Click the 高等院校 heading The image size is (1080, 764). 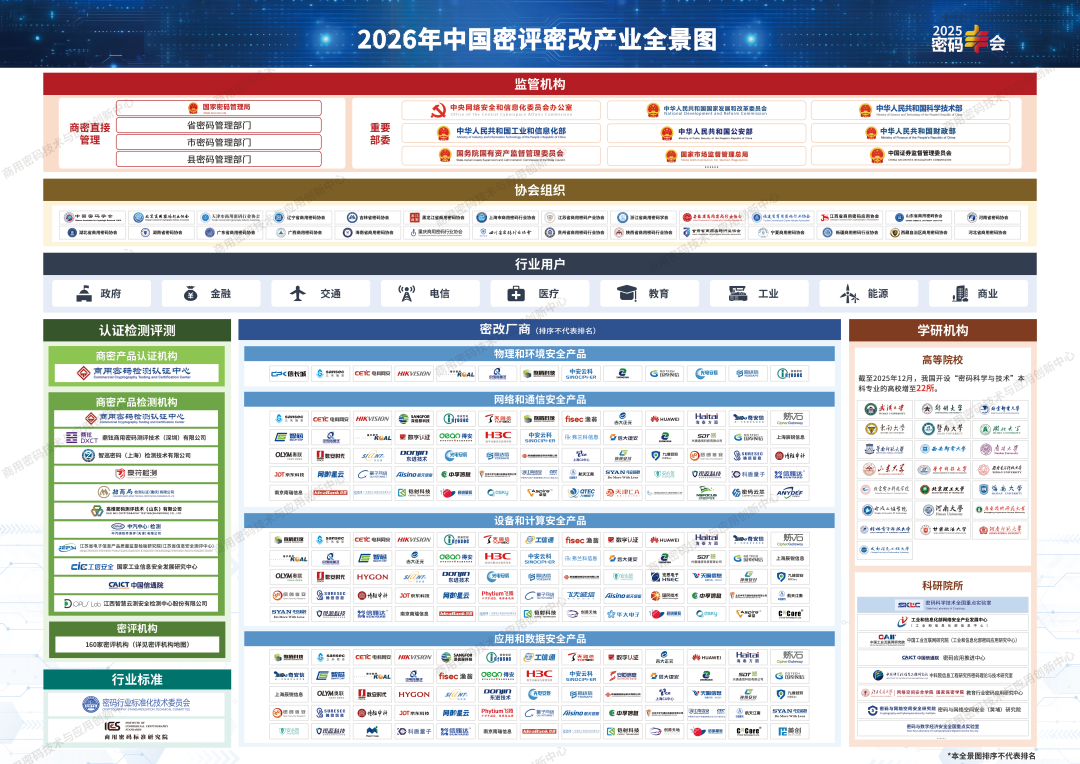point(942,360)
